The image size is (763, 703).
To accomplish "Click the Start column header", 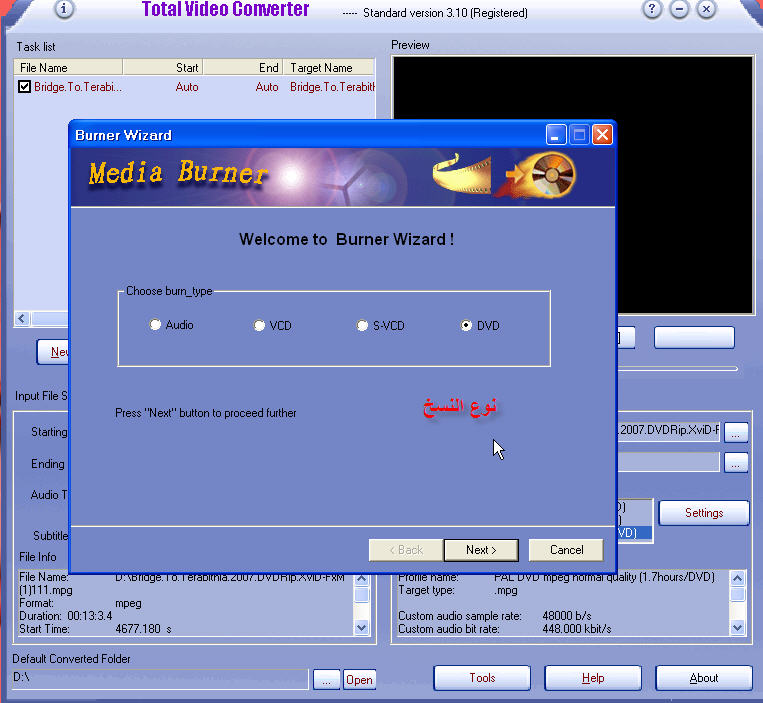I will (x=163, y=67).
